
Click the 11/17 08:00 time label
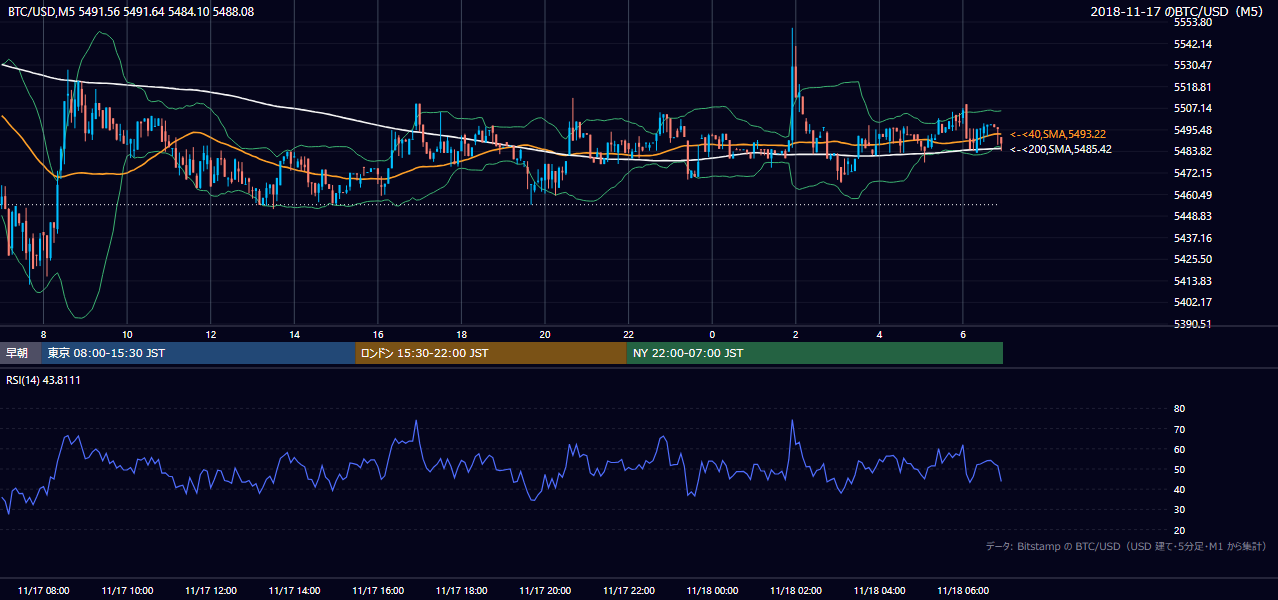[x=44, y=590]
